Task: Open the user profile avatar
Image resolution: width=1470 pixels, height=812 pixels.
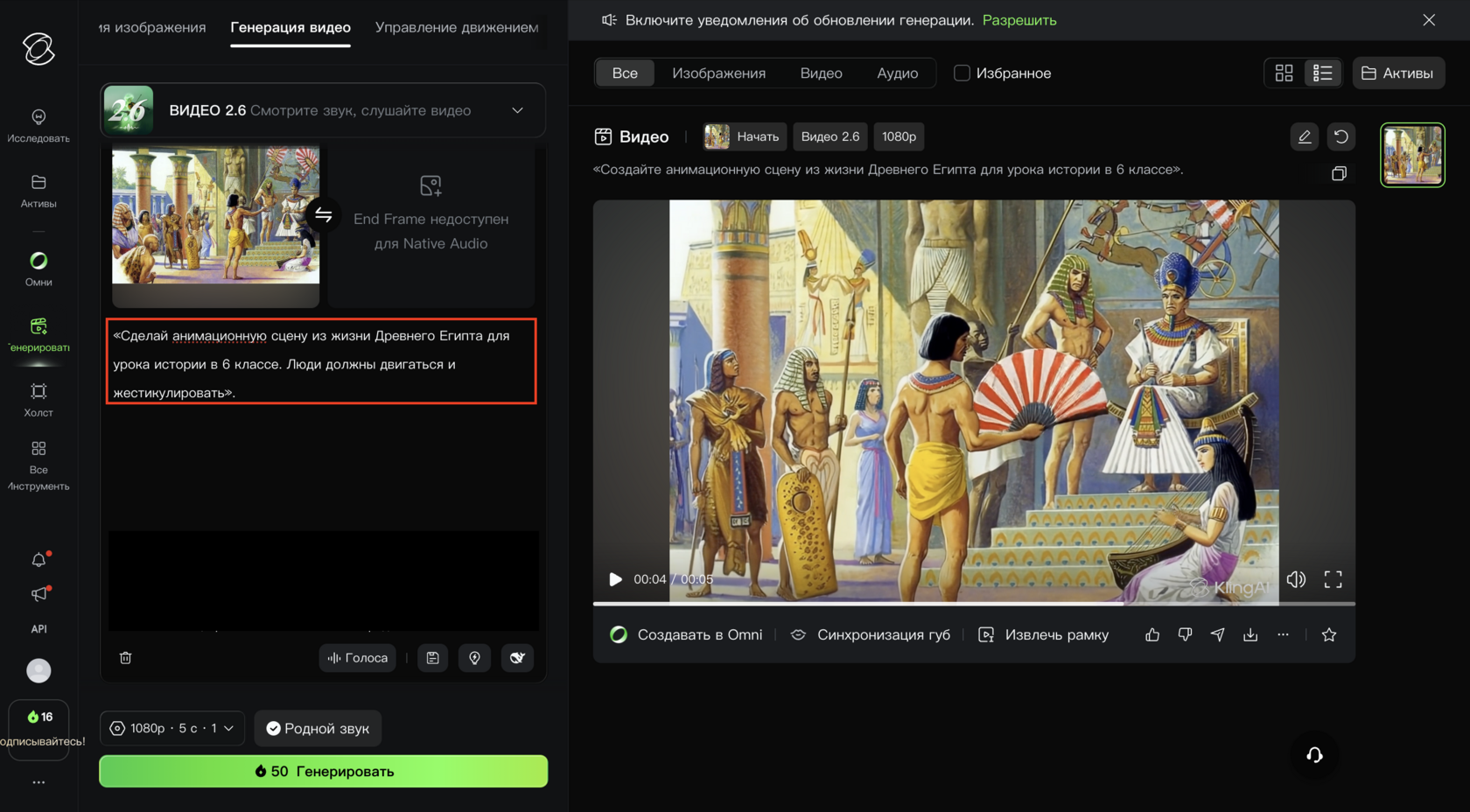Action: [x=38, y=670]
